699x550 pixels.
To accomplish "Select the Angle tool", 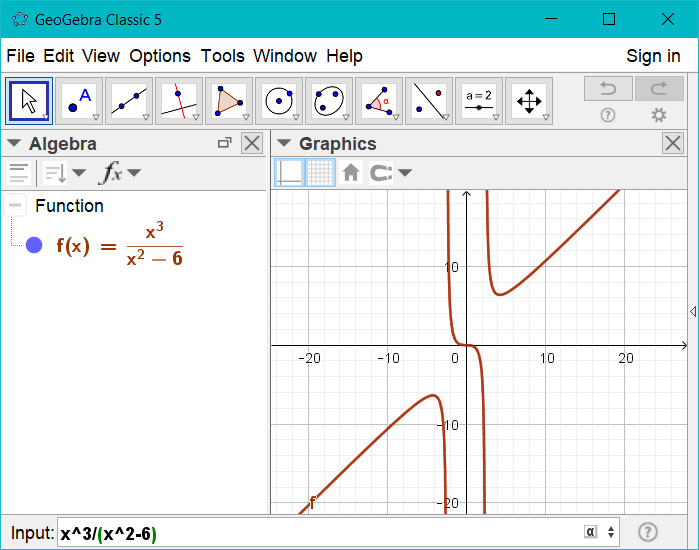I will coord(378,101).
